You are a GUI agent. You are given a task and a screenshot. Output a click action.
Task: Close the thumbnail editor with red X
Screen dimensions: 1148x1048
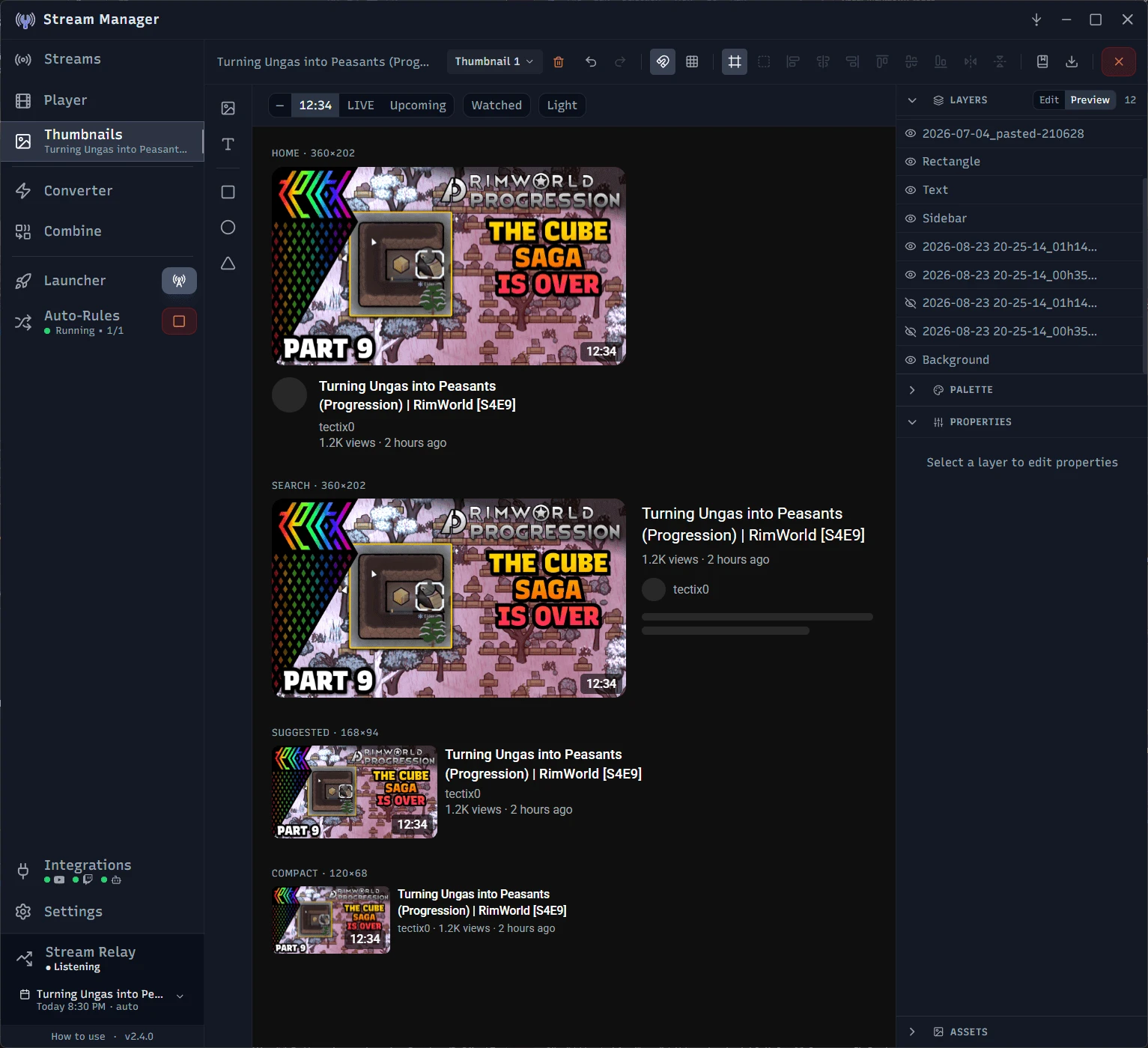1119,61
